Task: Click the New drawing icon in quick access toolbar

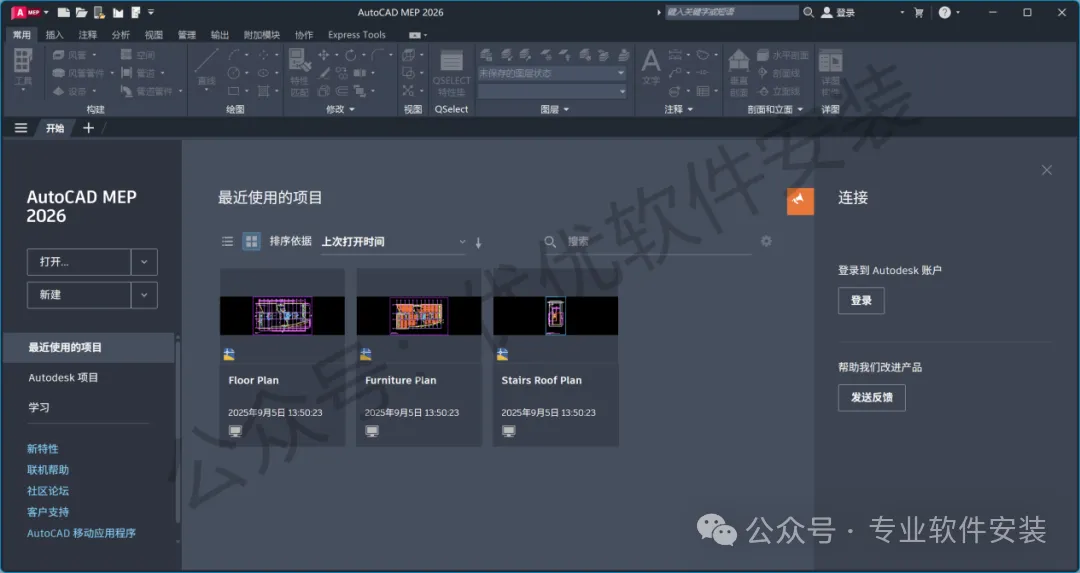Action: [63, 12]
